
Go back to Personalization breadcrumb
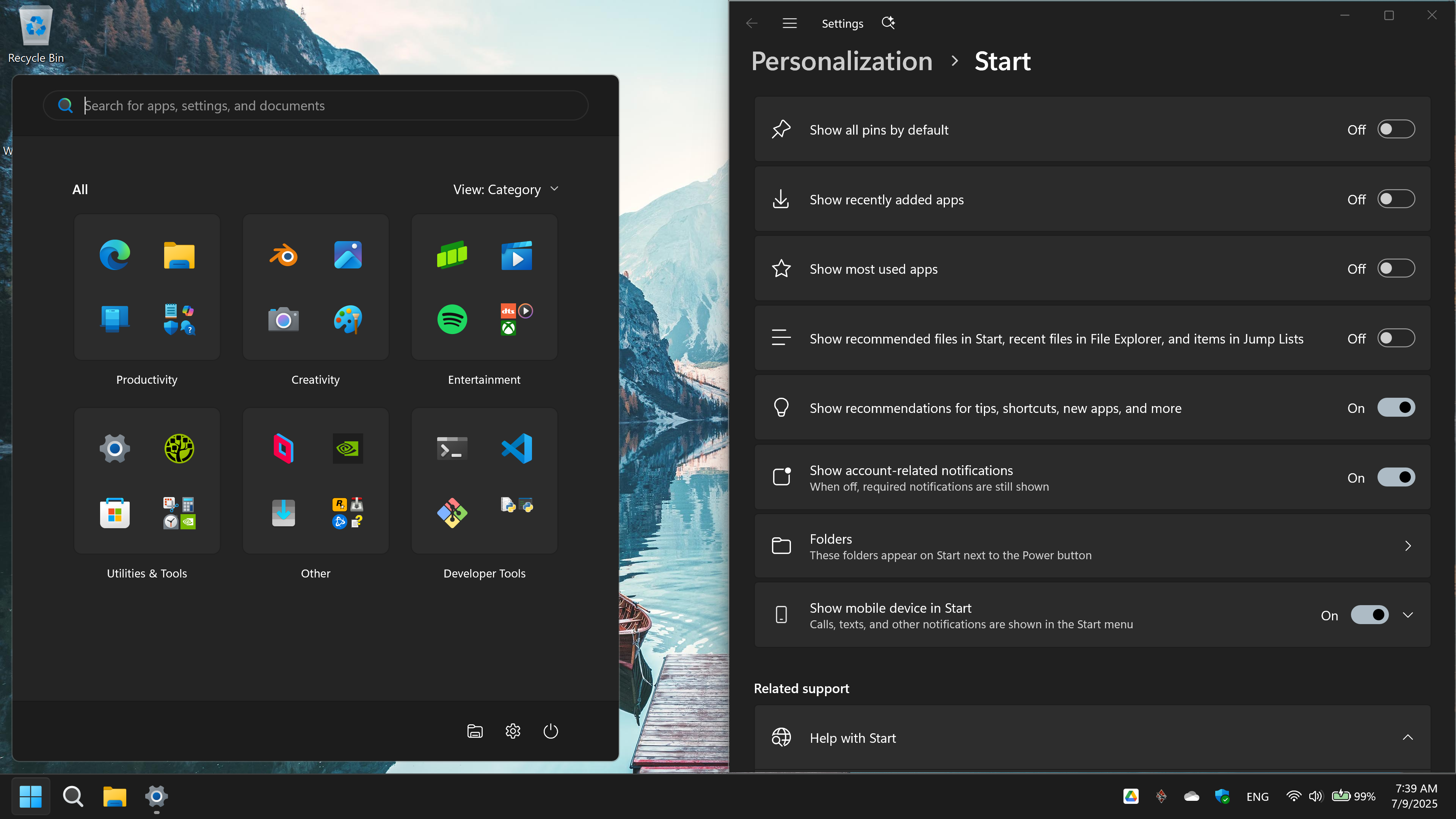[842, 61]
